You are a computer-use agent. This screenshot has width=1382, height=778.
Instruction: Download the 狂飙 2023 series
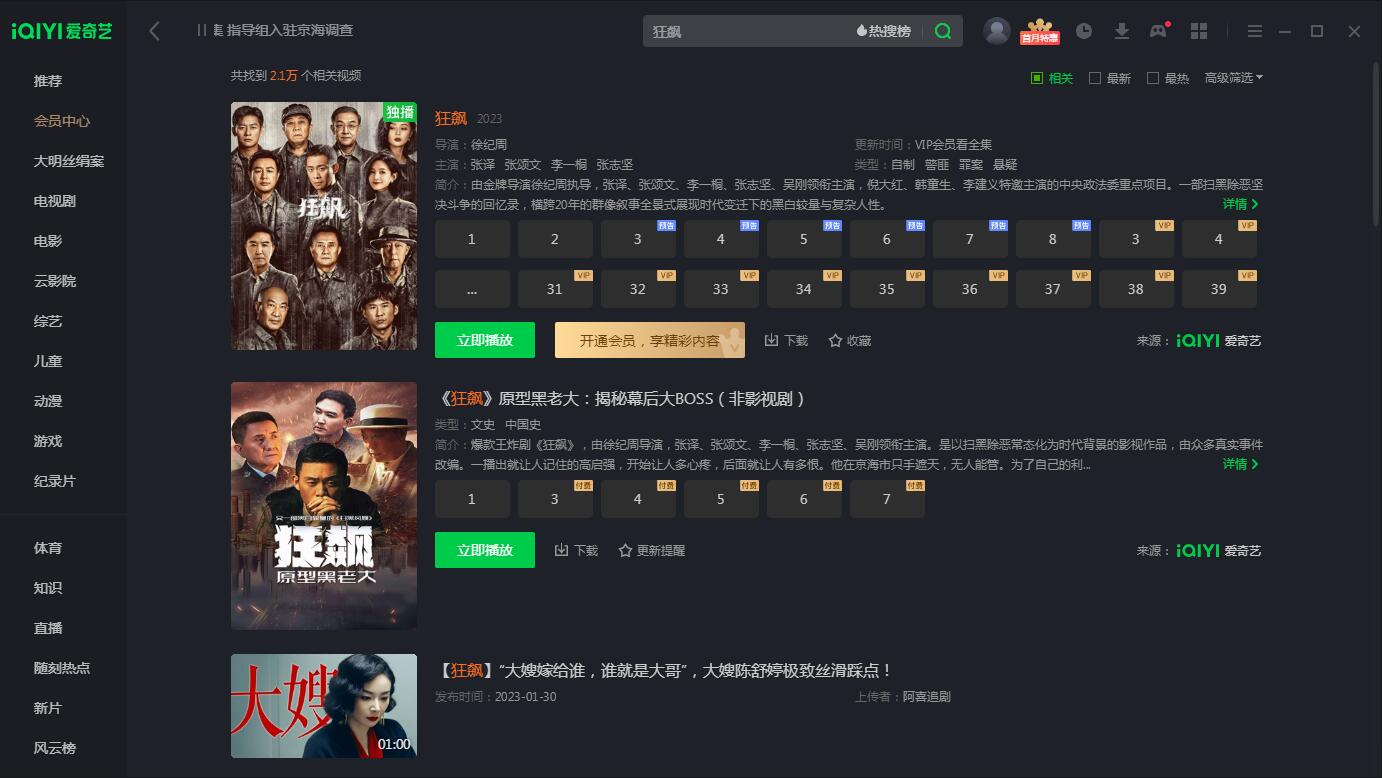coord(786,340)
